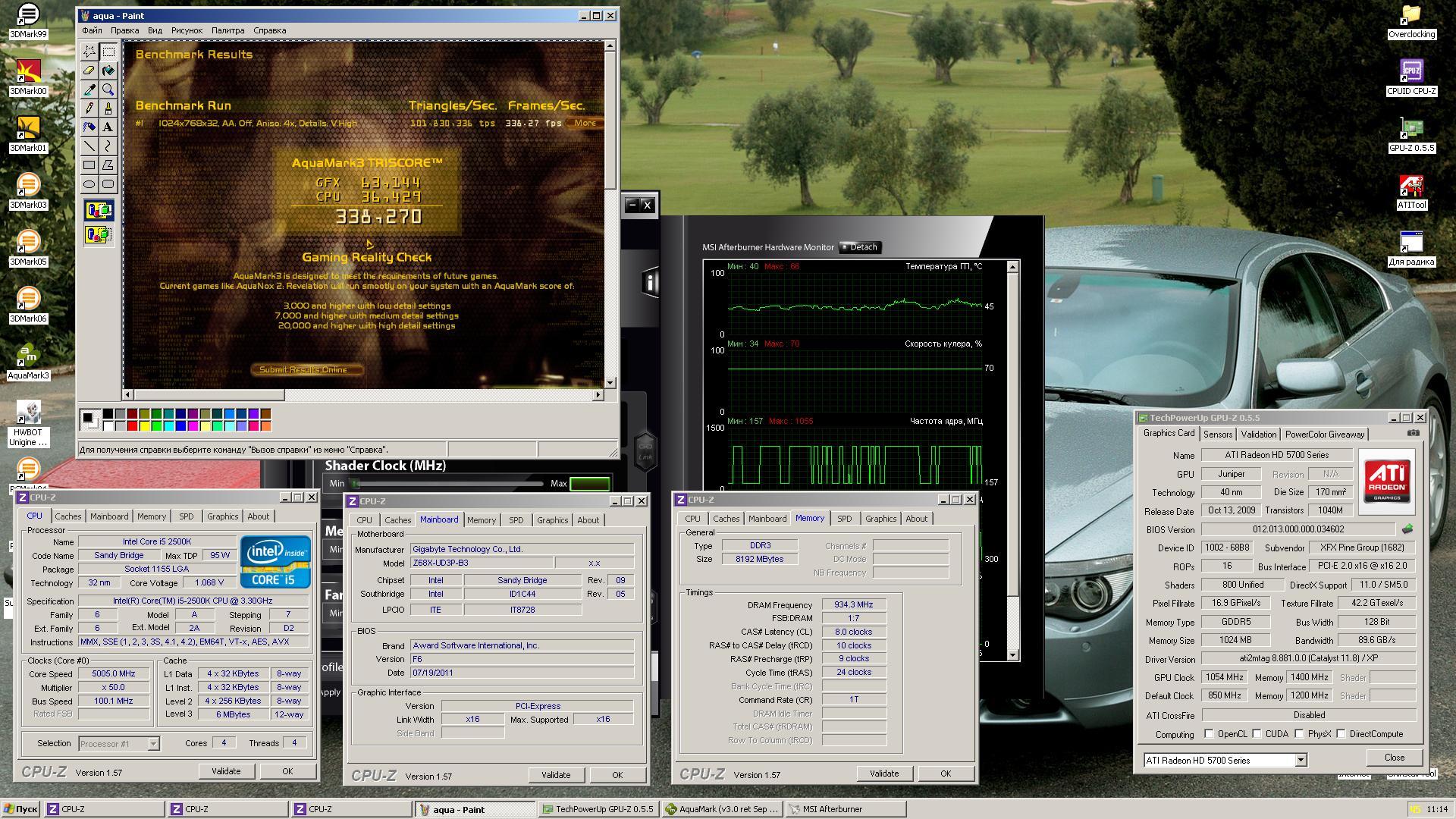
Task: Click the Hardware Monitor scrollbar up arrow
Action: [x=1012, y=267]
